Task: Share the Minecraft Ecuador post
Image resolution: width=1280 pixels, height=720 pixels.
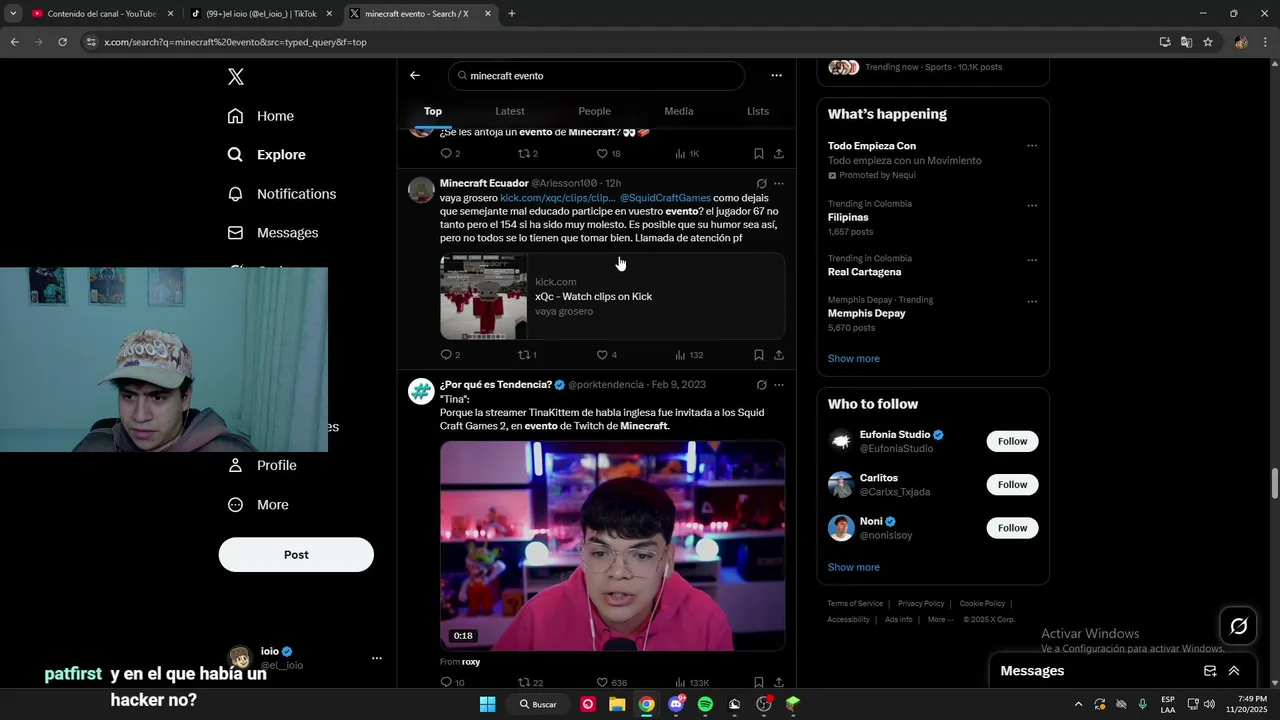Action: pos(779,355)
